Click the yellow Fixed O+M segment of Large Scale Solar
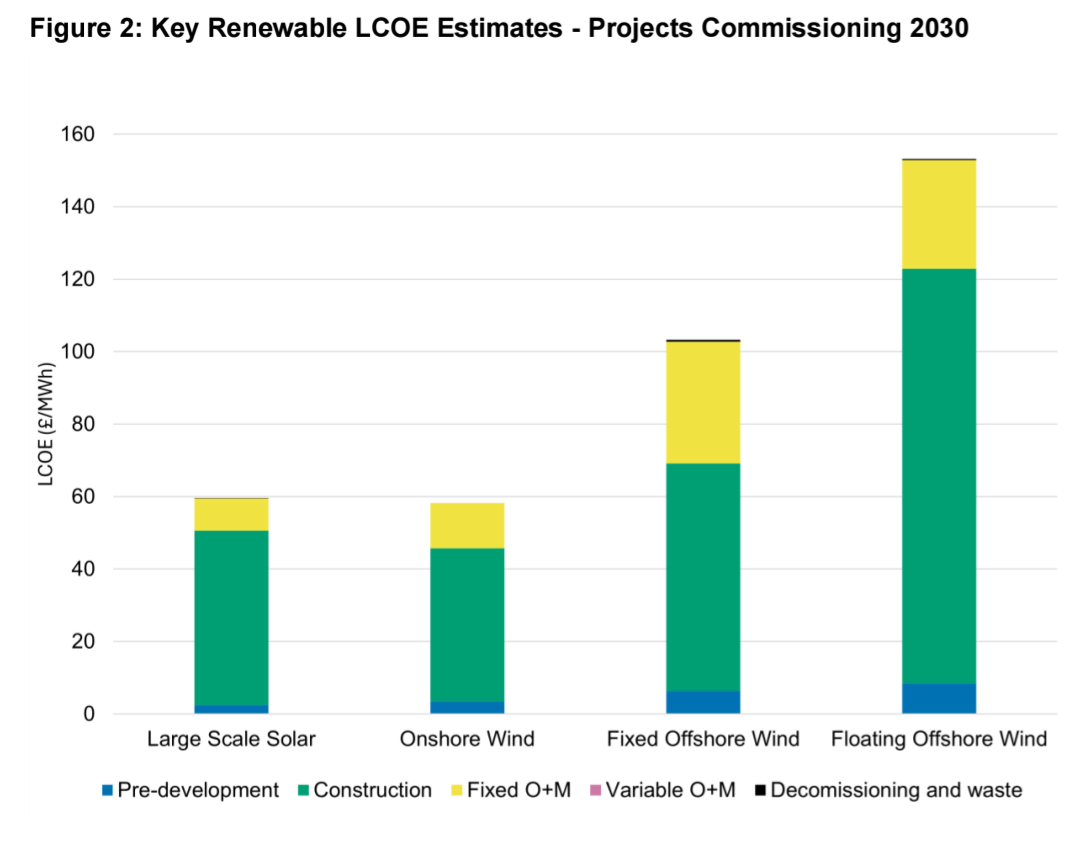The image size is (1082, 842). [x=231, y=514]
